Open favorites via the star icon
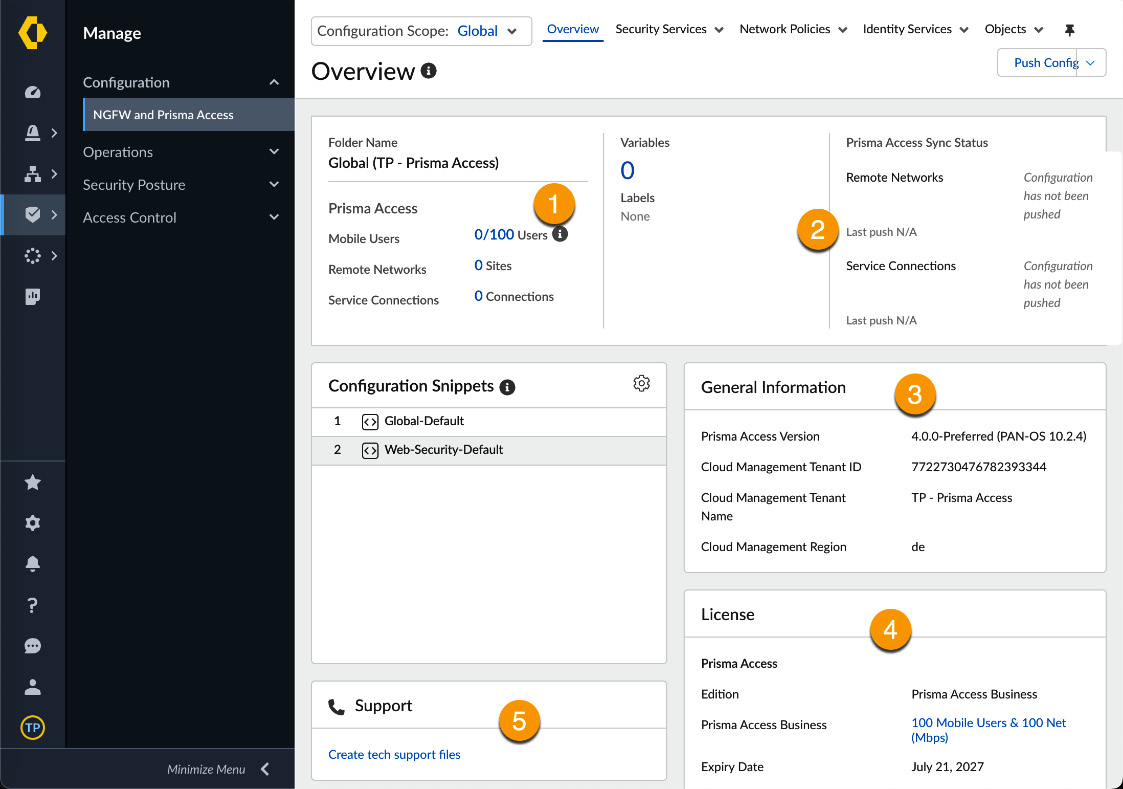Image resolution: width=1123 pixels, height=789 pixels. pos(32,483)
